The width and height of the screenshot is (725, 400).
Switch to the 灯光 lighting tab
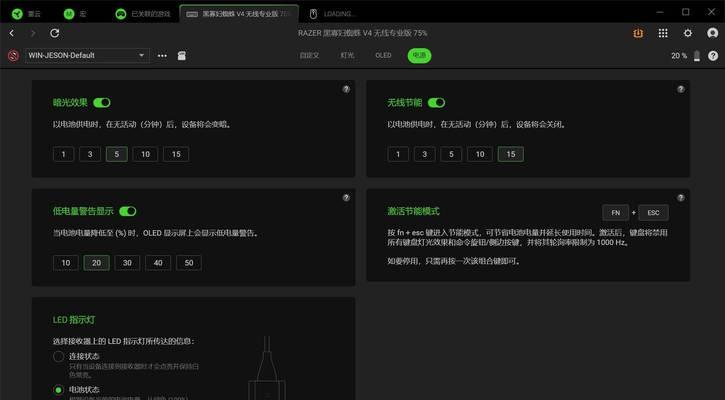[x=347, y=55]
